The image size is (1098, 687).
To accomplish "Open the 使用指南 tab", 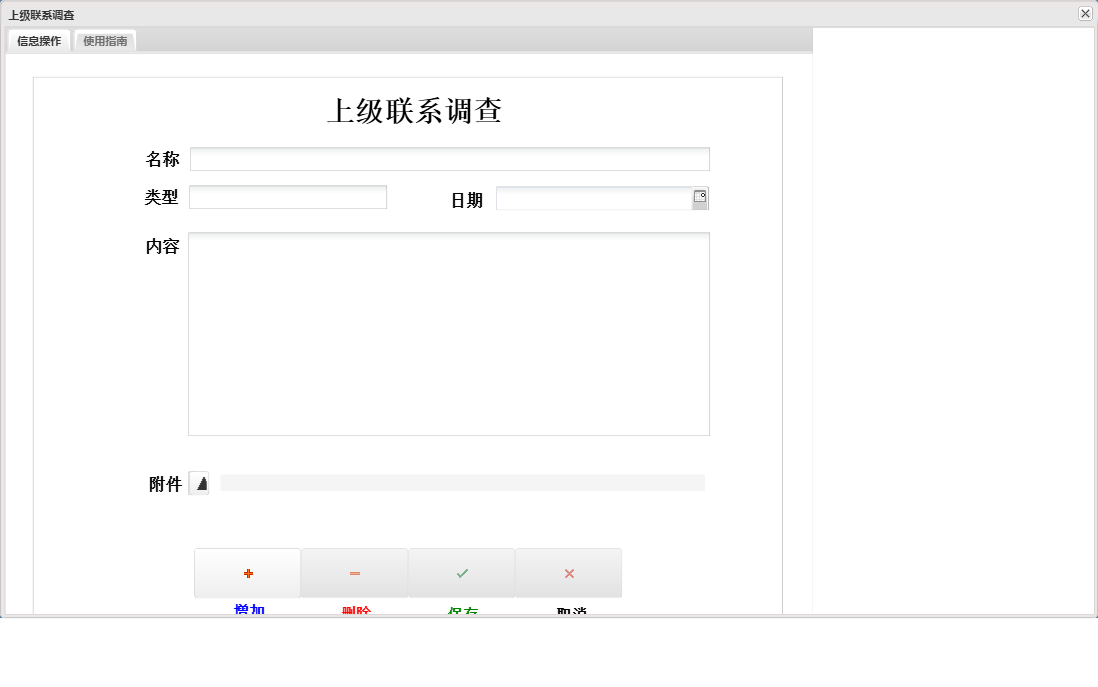I will [104, 41].
